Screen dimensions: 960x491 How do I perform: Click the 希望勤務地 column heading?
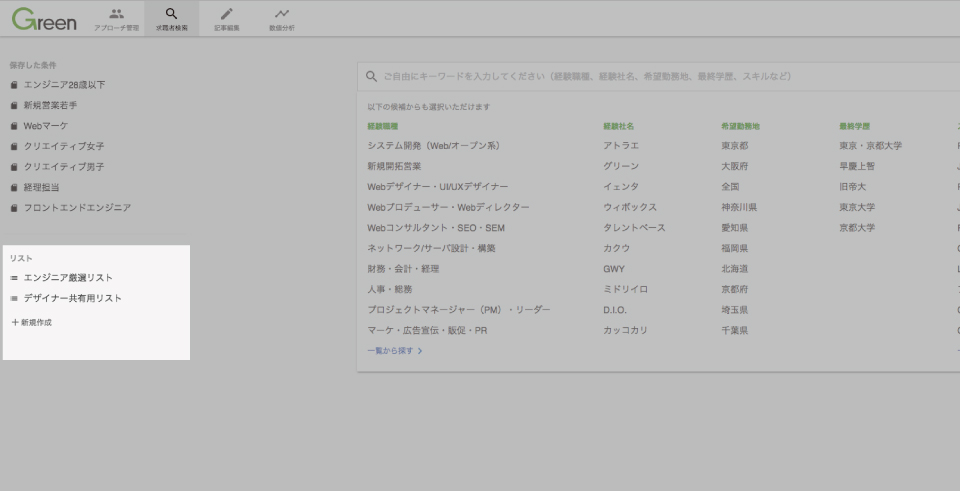pyautogui.click(x=740, y=126)
